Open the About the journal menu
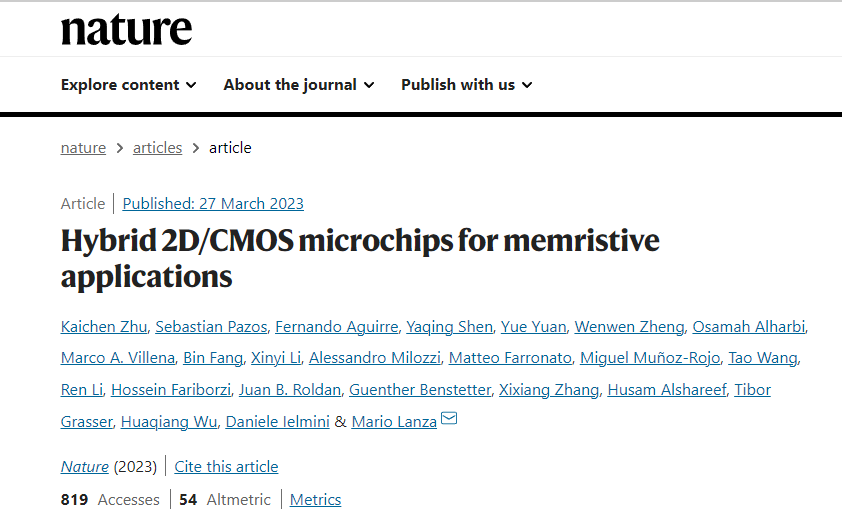This screenshot has width=842, height=523. point(299,85)
